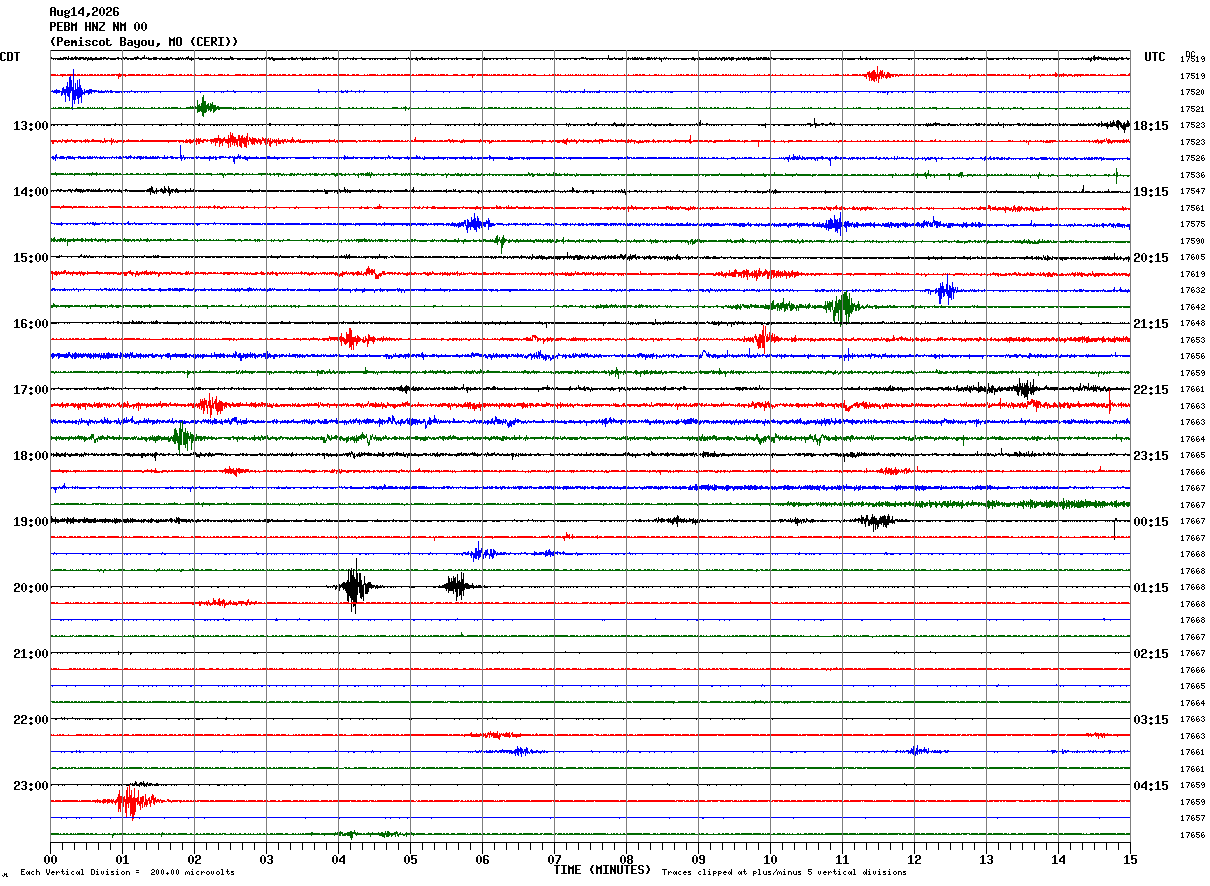1210x886 pixels.
Task: Select the 23:00 CDT hour label
Action: pyautogui.click(x=31, y=786)
